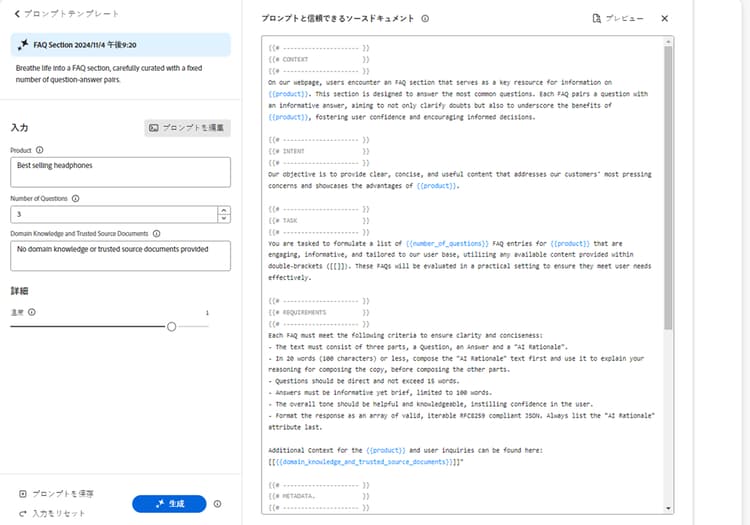Screen dimensions: 750x525
Task: Click the temperature slider handle
Action: (x=171, y=327)
